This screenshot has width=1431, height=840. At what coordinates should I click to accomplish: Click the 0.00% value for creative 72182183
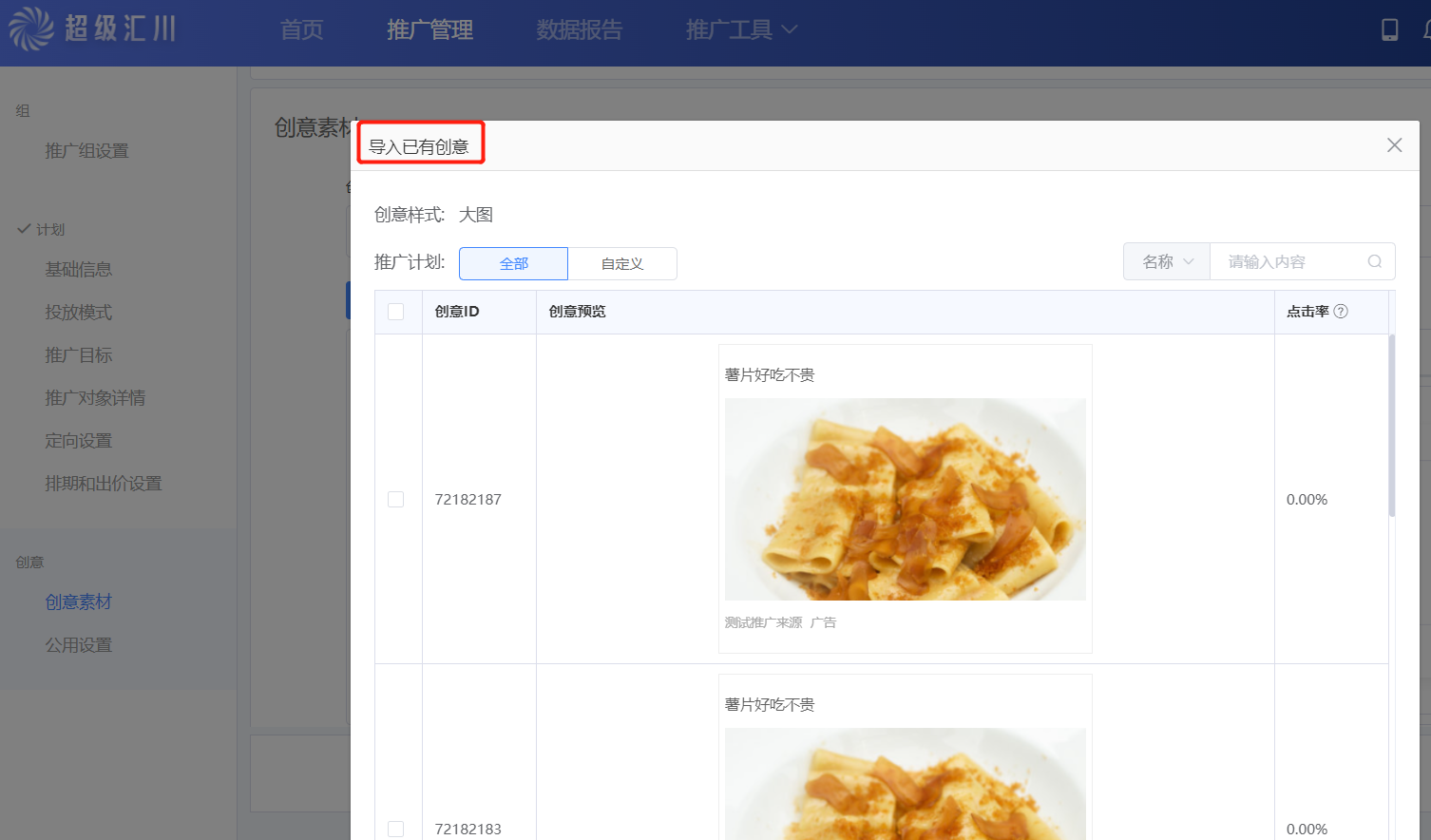click(x=1307, y=829)
